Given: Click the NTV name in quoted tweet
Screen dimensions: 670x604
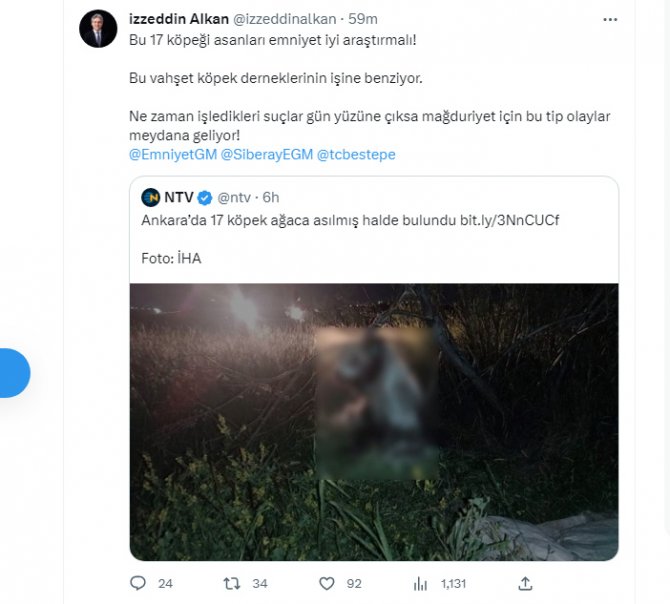Looking at the screenshot, I should (x=178, y=197).
